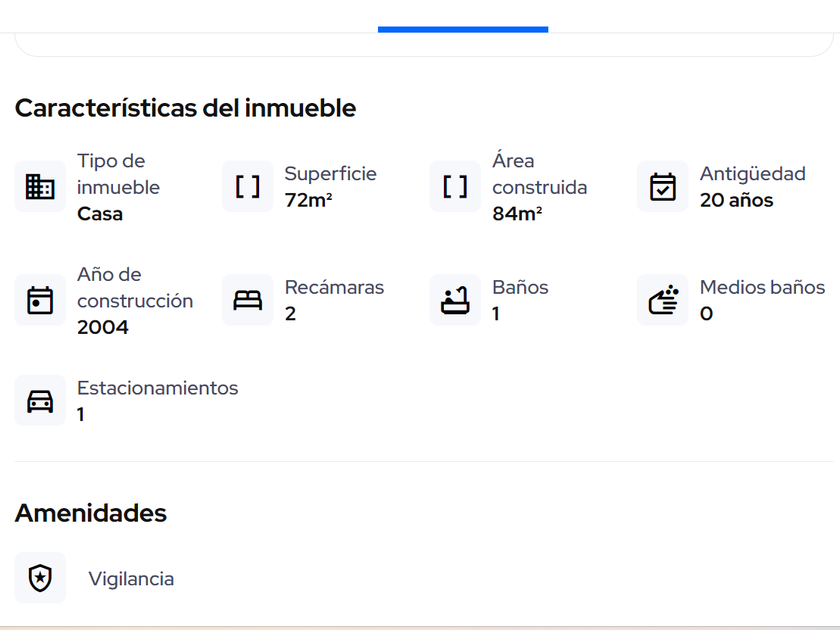
Task: Click the Estacionamientos car icon
Action: click(x=40, y=400)
